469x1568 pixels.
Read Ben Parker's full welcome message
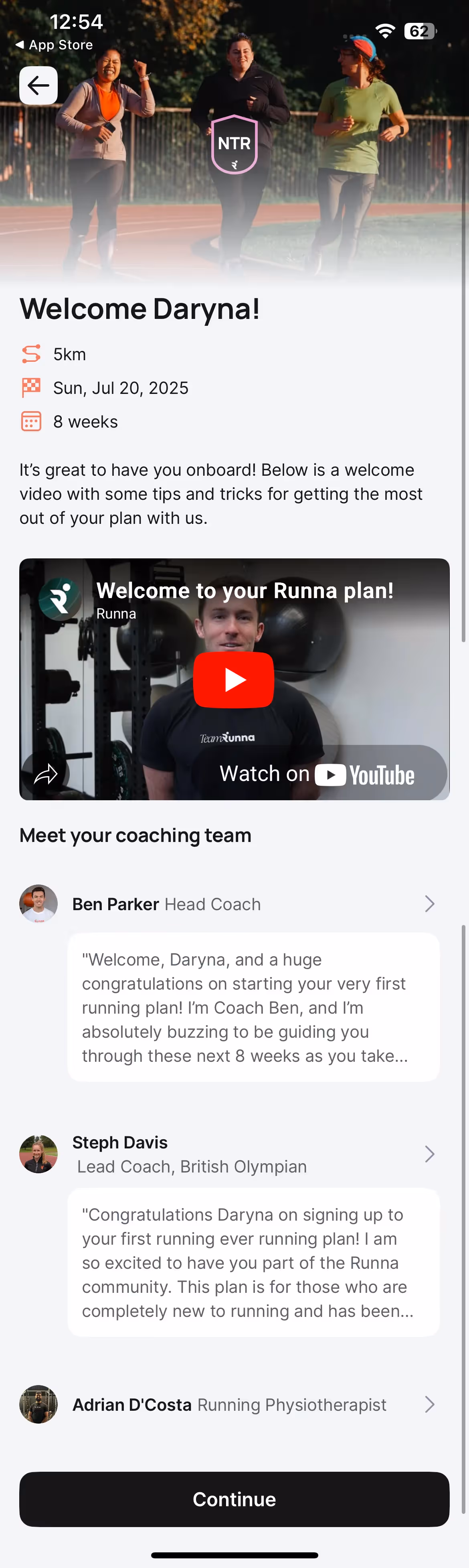pyautogui.click(x=254, y=1007)
